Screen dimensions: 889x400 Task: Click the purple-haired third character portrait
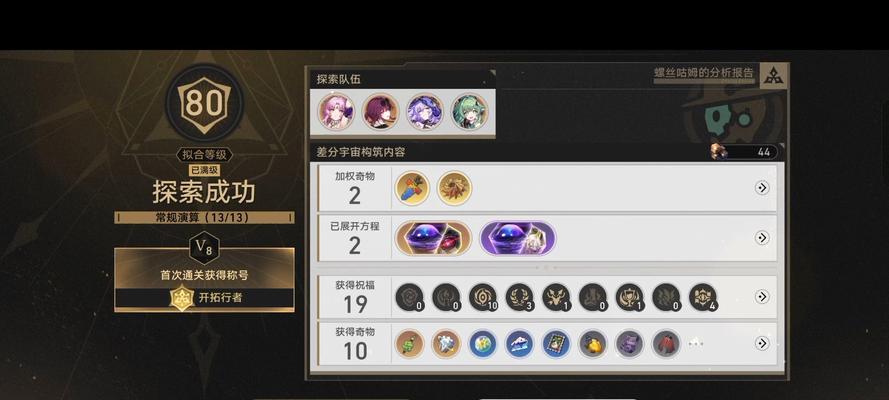point(425,112)
